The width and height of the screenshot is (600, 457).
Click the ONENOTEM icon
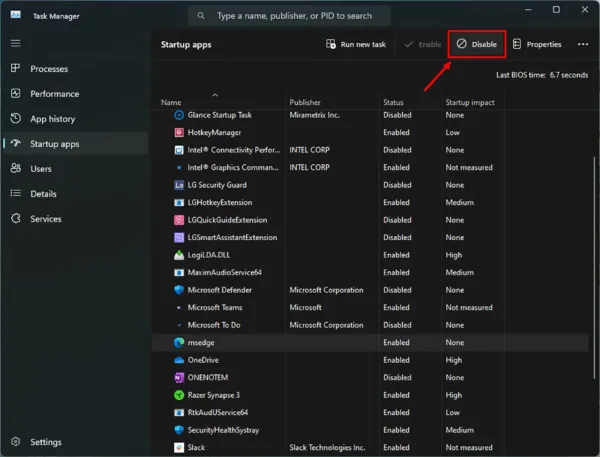pyautogui.click(x=179, y=378)
